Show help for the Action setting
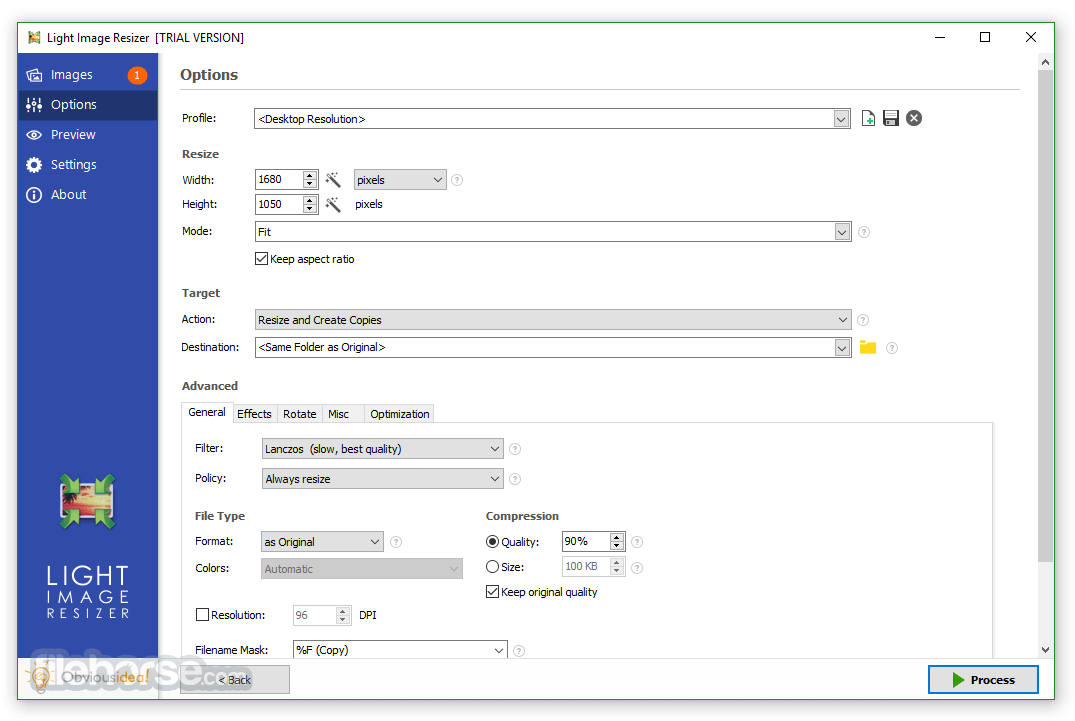Viewport: 1075px width, 721px height. (863, 320)
